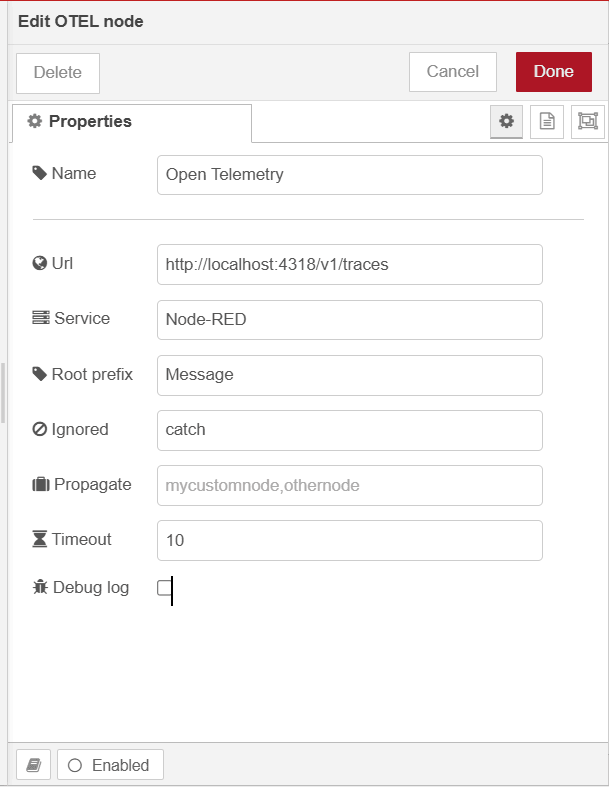Open the help book icon
The image size is (609, 787).
[x=34, y=765]
